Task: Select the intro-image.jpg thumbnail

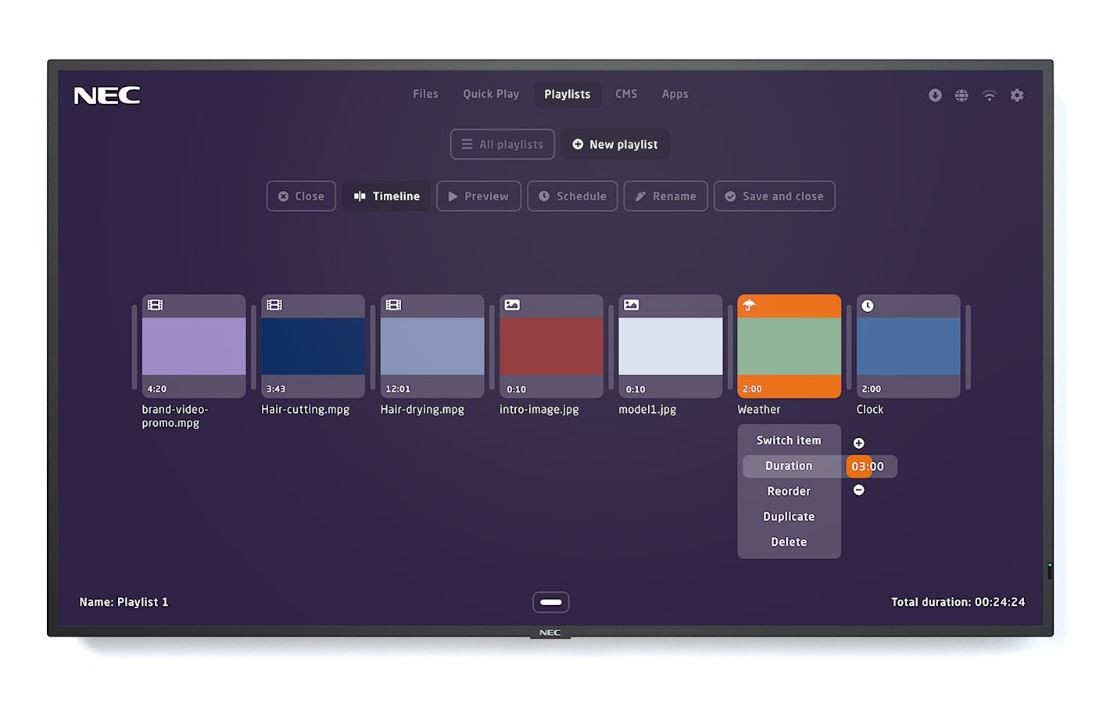Action: tap(551, 346)
